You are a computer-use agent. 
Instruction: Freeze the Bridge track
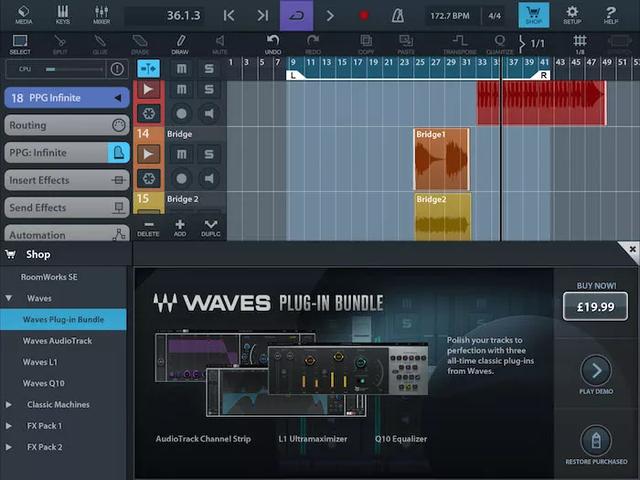[x=149, y=178]
